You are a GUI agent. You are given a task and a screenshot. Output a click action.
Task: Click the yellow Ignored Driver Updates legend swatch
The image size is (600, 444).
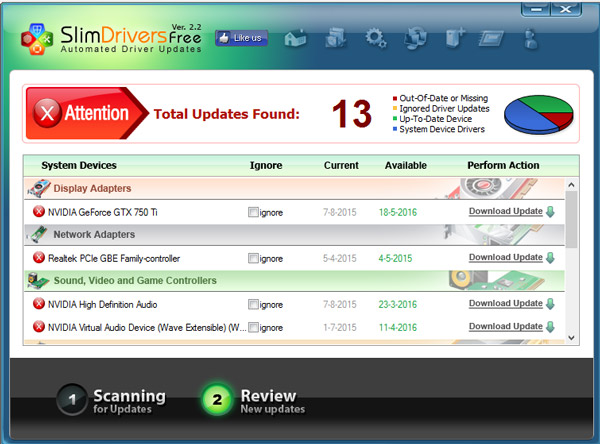click(395, 109)
